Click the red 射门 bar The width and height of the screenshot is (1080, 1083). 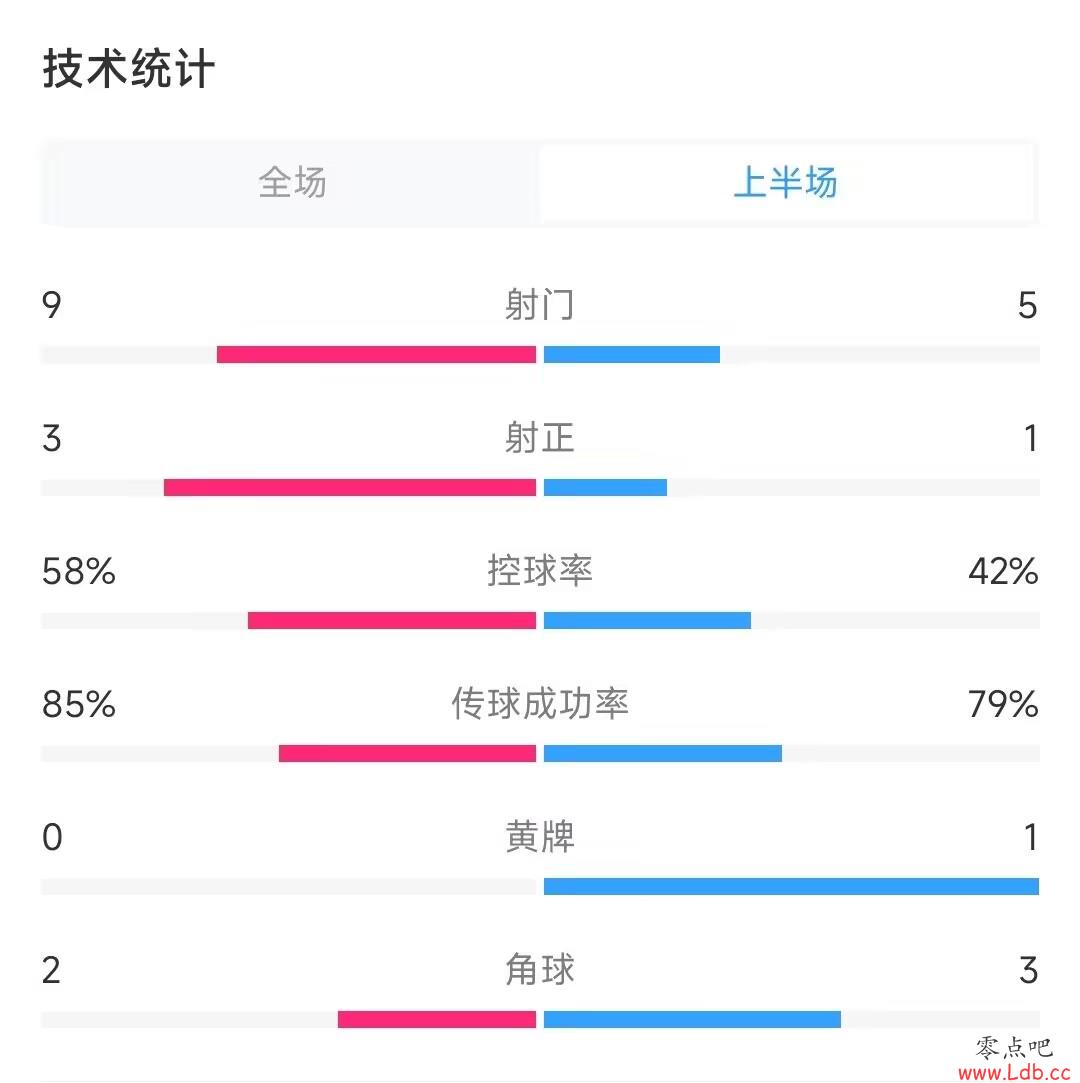tap(376, 354)
